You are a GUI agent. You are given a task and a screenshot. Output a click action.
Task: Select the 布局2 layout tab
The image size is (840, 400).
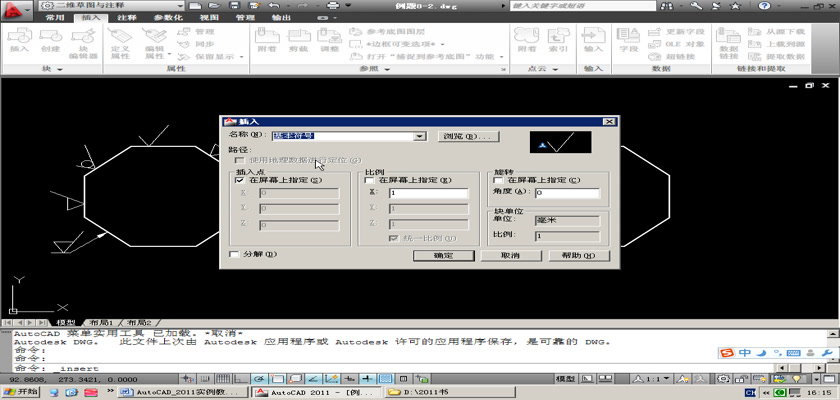tap(138, 323)
